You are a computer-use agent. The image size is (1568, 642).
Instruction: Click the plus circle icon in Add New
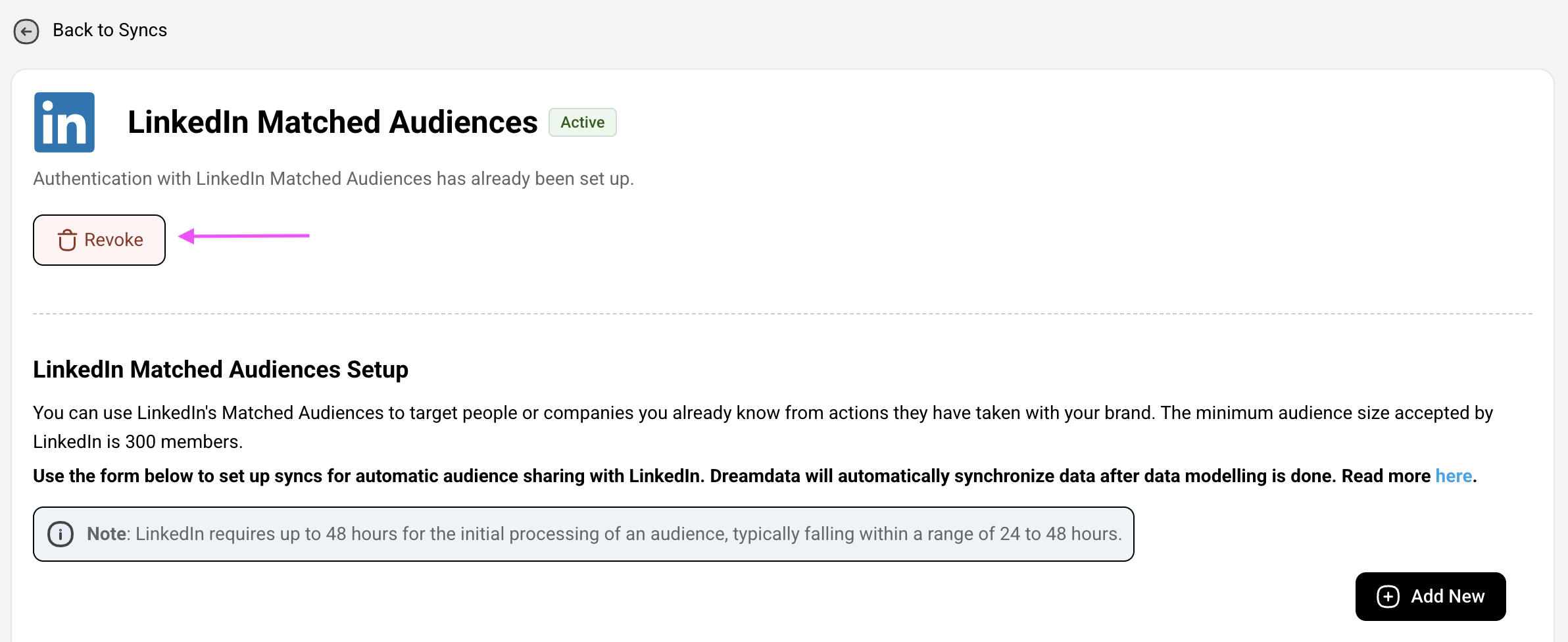pyautogui.click(x=1388, y=597)
